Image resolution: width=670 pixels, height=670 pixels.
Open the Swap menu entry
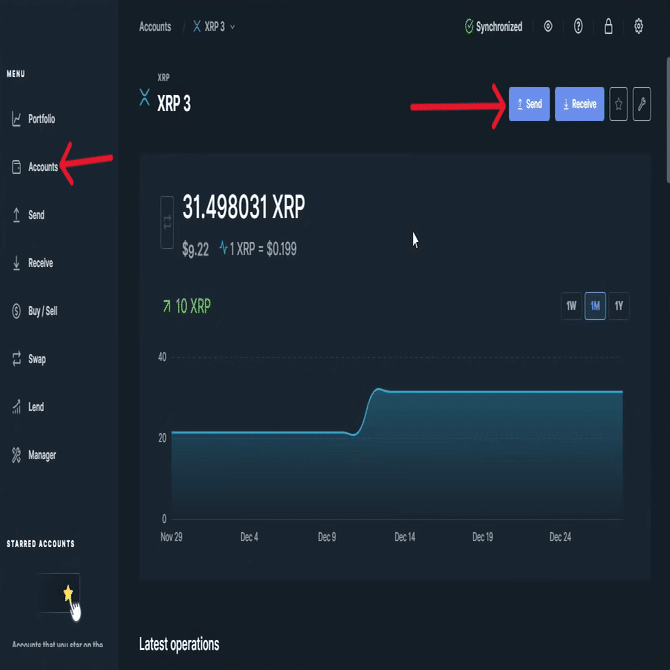click(x=37, y=359)
